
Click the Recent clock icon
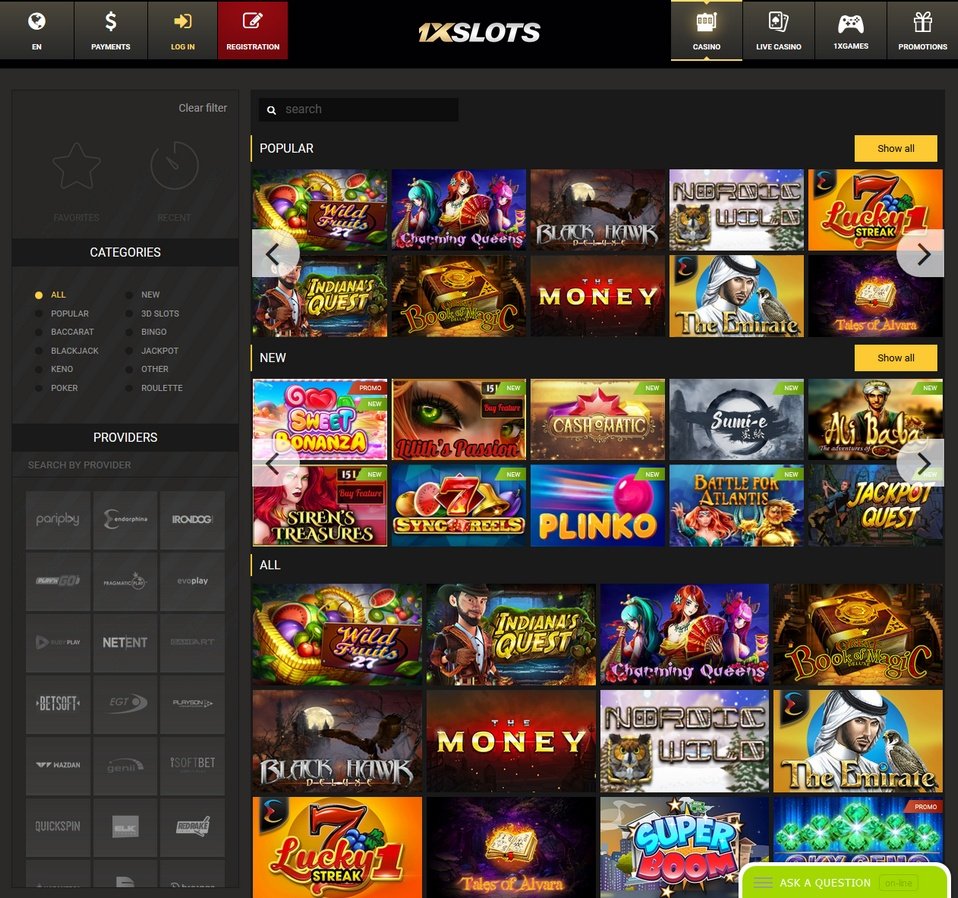point(174,167)
